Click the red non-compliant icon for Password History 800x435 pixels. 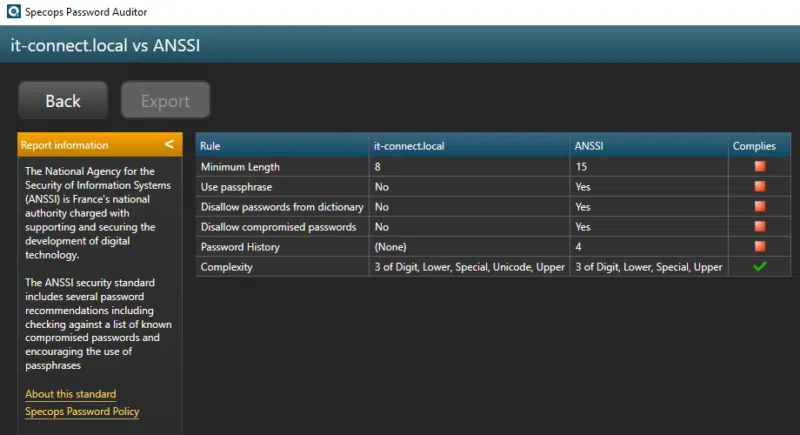760,246
